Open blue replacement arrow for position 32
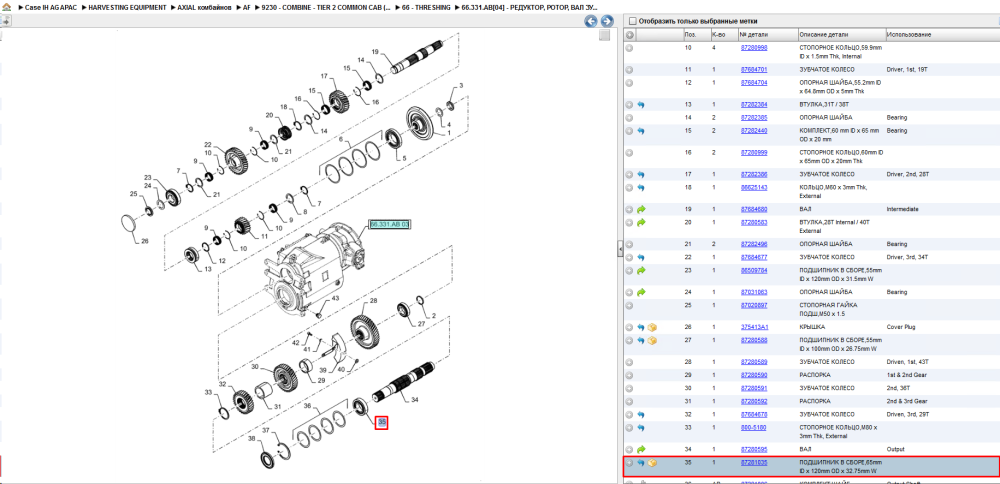This screenshot has height=484, width=1000. coord(641,414)
